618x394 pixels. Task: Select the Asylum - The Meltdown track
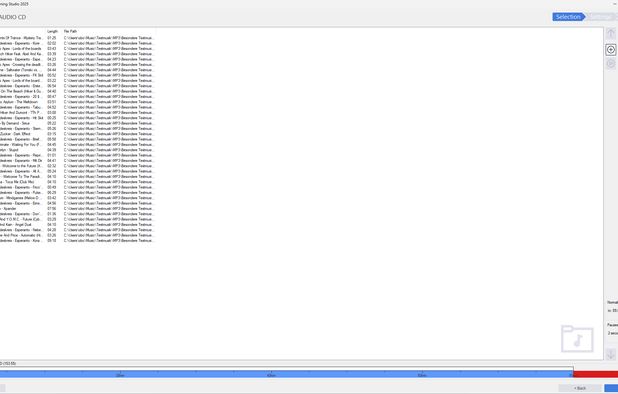(77, 102)
